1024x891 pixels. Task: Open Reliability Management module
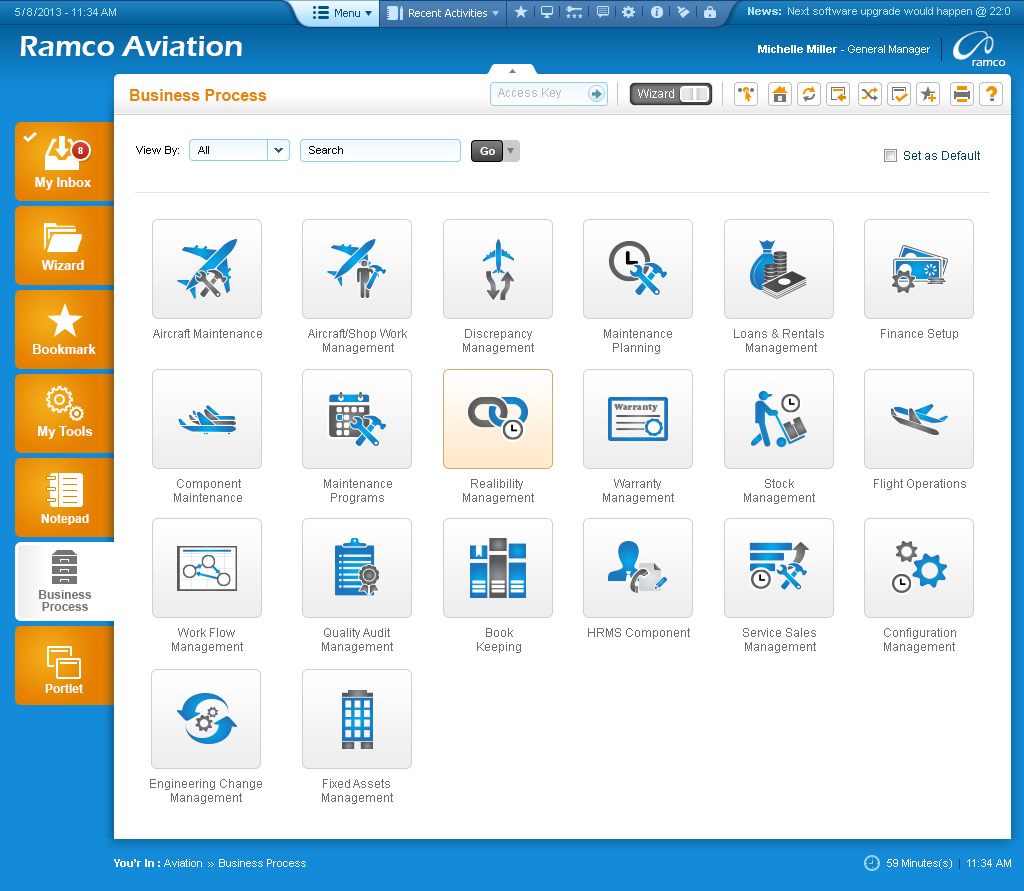pyautogui.click(x=497, y=418)
